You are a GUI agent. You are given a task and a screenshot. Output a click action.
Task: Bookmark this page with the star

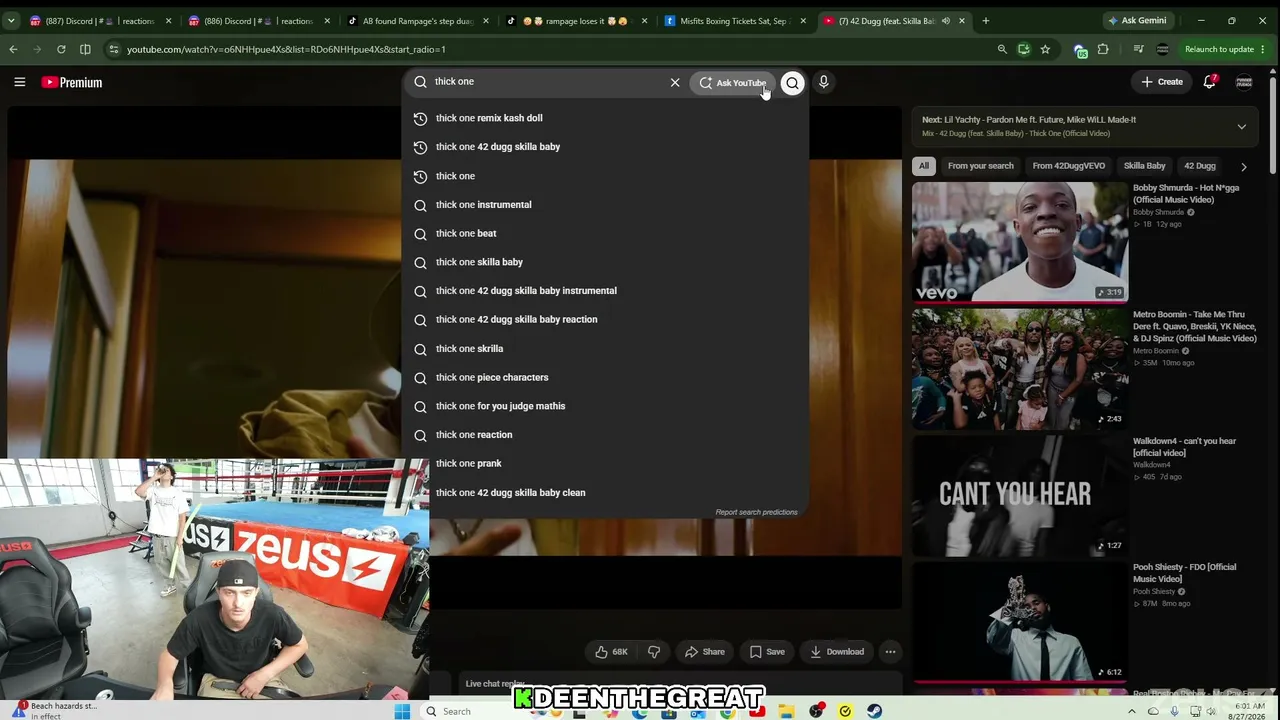(x=1045, y=49)
